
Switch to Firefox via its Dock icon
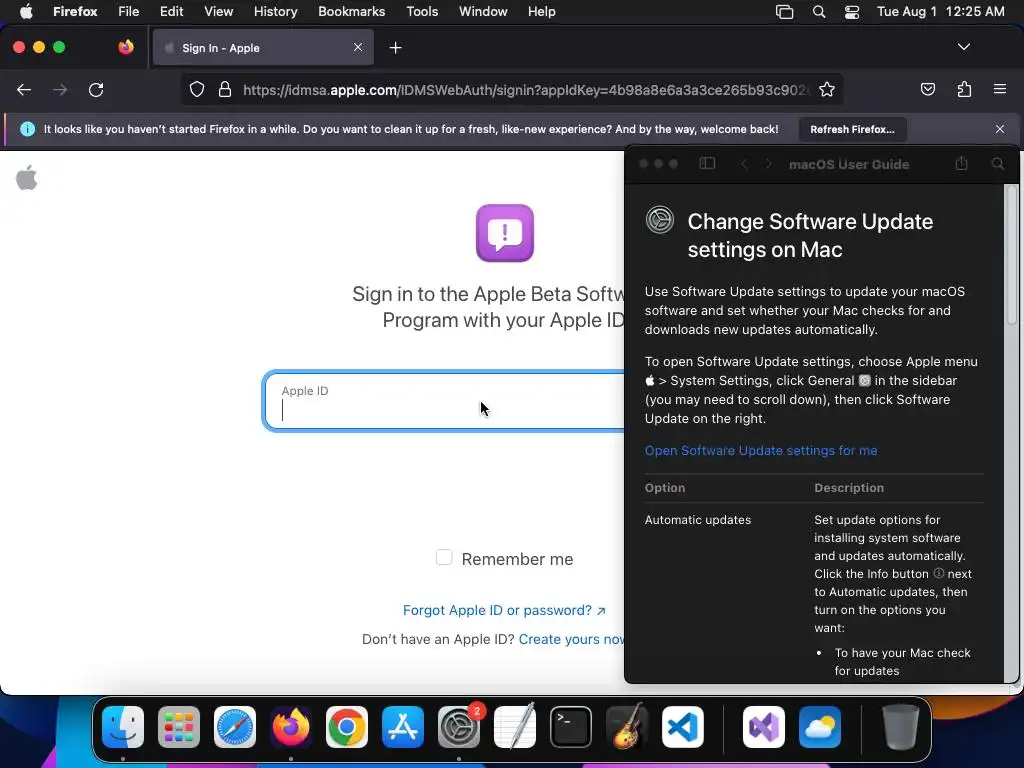pyautogui.click(x=291, y=727)
